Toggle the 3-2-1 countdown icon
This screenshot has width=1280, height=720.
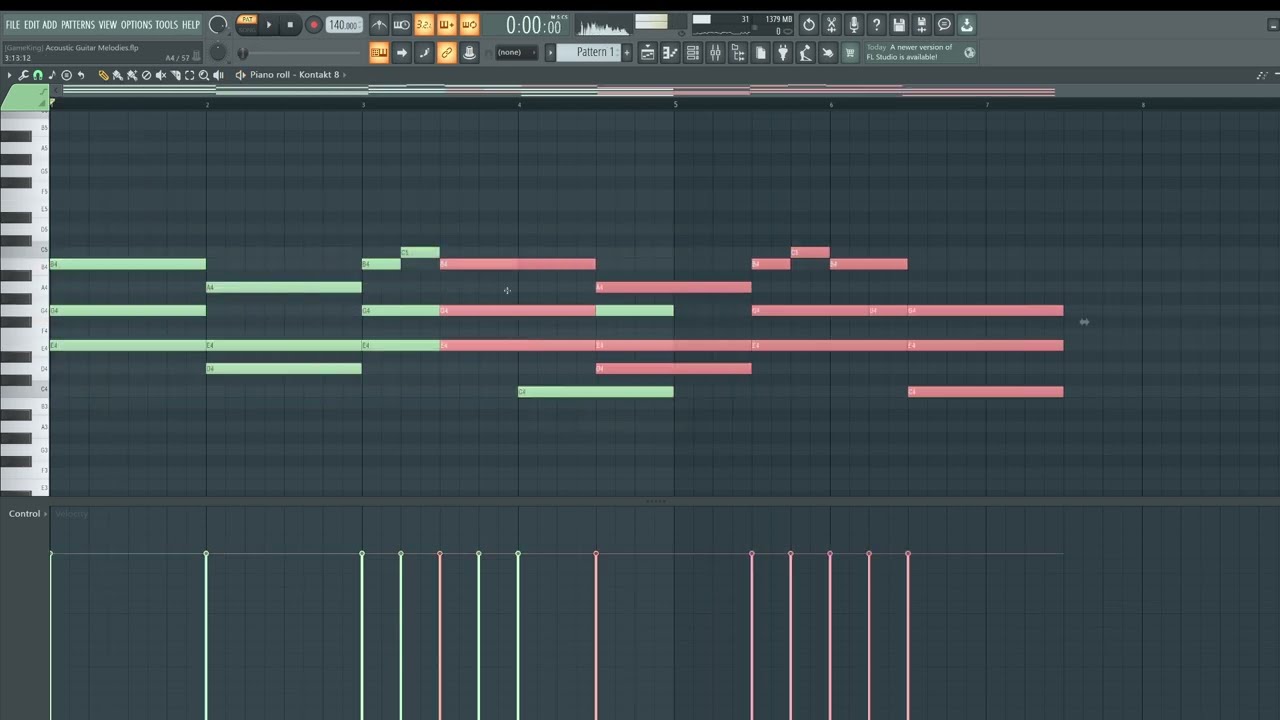click(x=424, y=25)
